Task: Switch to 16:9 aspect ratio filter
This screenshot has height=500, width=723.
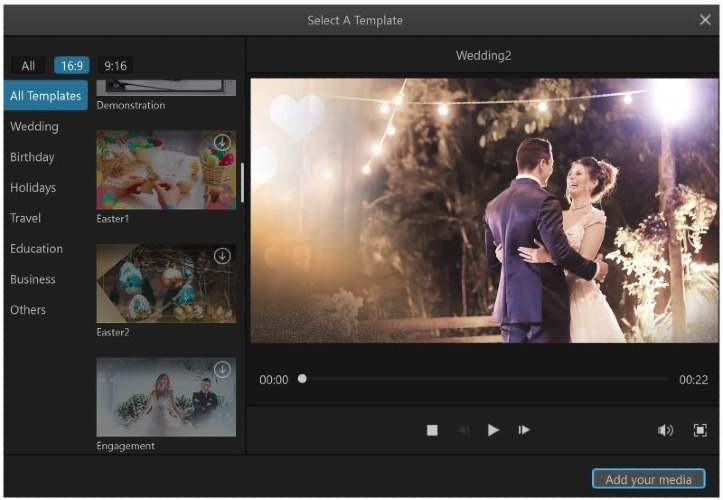Action: (x=72, y=66)
